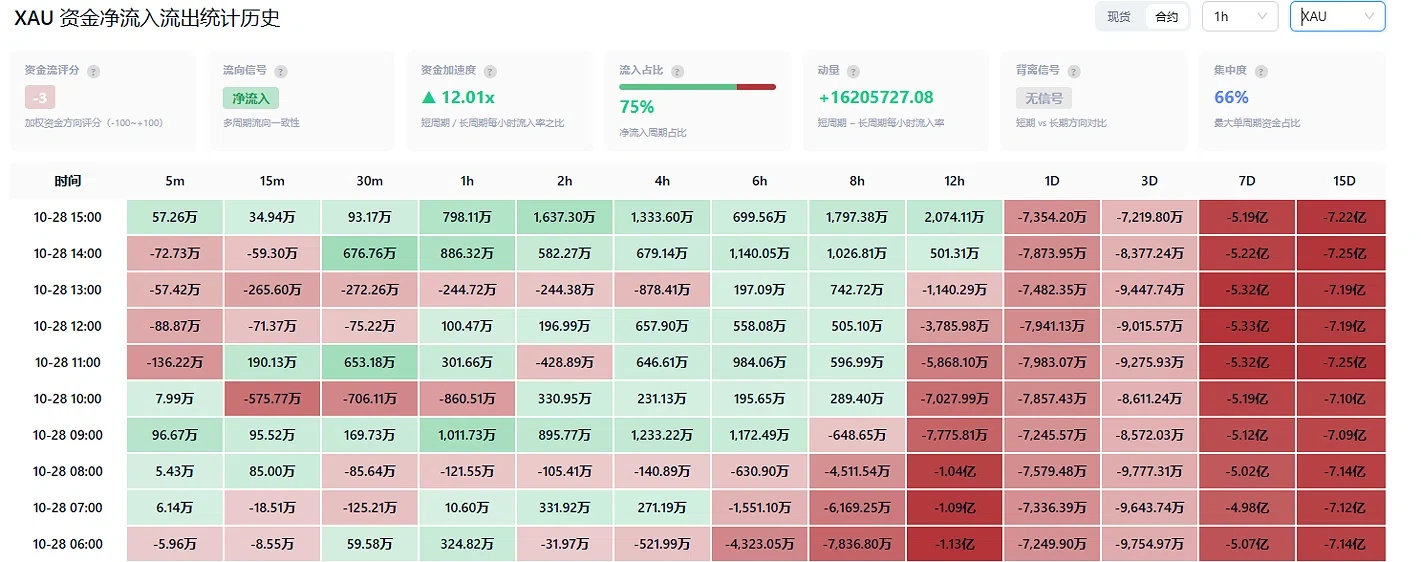Image resolution: width=1421 pixels, height=562 pixels.
Task: Select the 15m column header
Action: (x=272, y=181)
